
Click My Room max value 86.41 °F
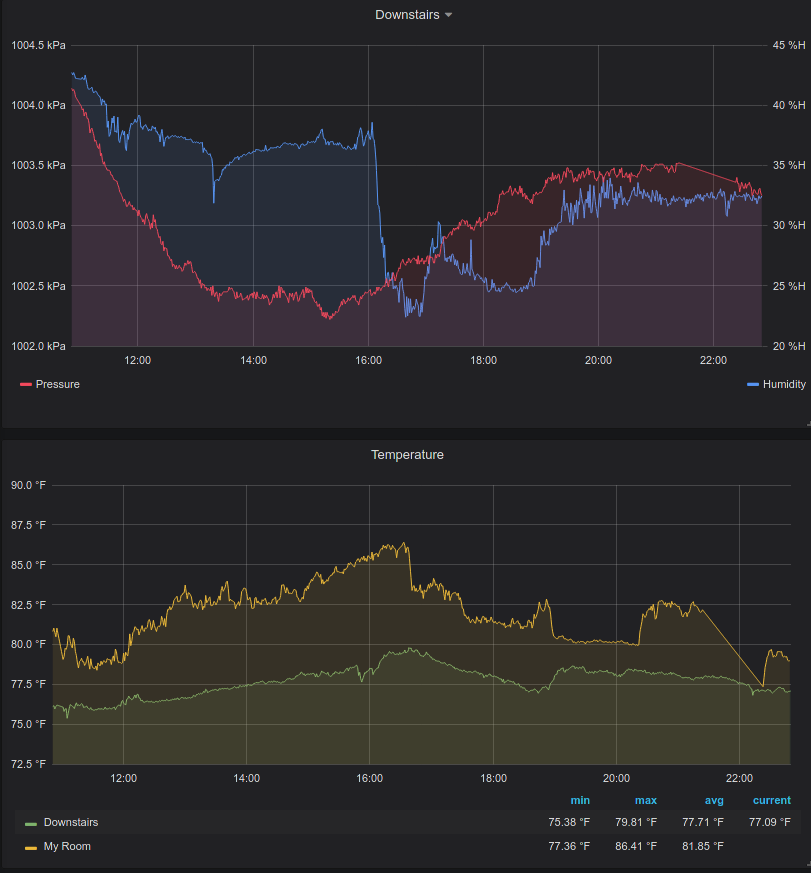(636, 847)
